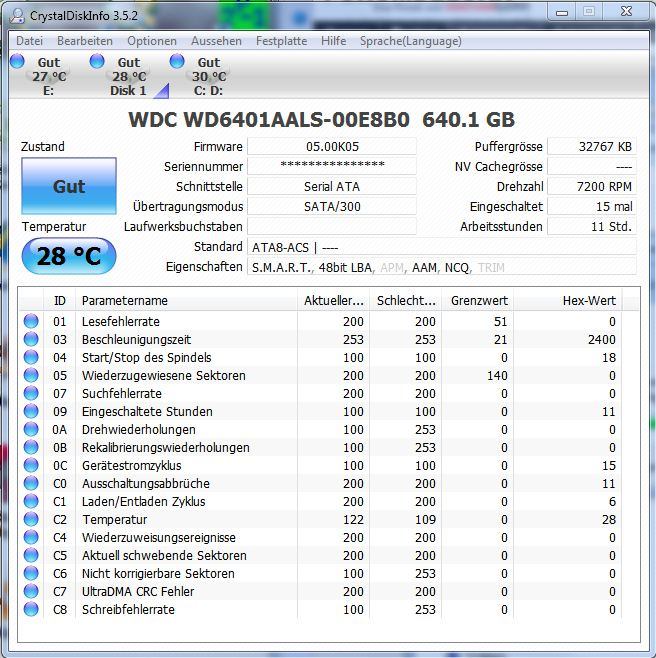The width and height of the screenshot is (656, 658).
Task: Open the Hilfe menu
Action: pos(334,41)
